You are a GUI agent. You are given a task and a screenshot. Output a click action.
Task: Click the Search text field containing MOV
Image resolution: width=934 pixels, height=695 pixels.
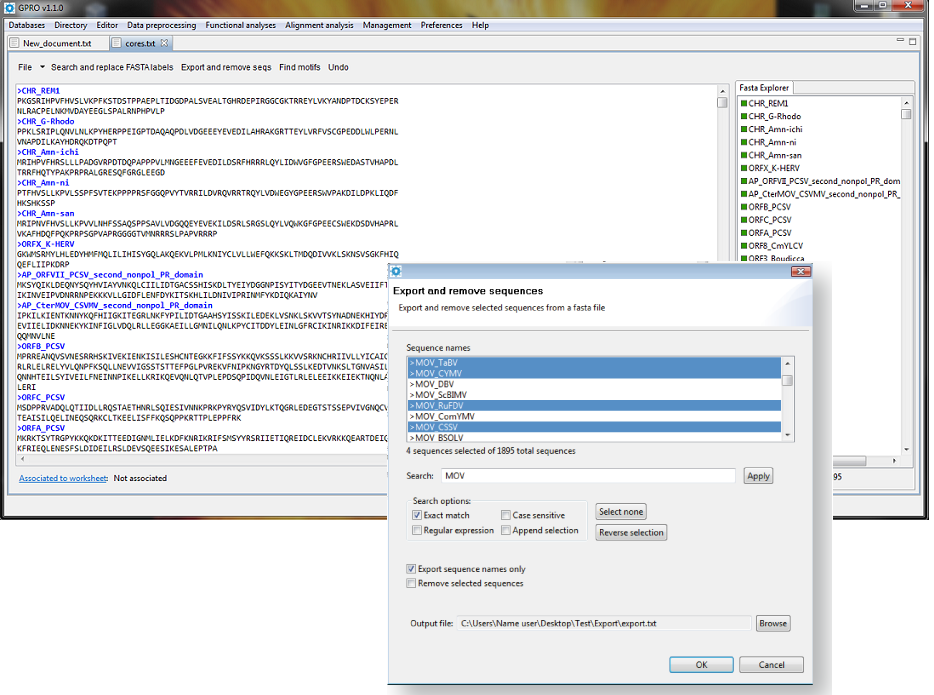[x=588, y=476]
